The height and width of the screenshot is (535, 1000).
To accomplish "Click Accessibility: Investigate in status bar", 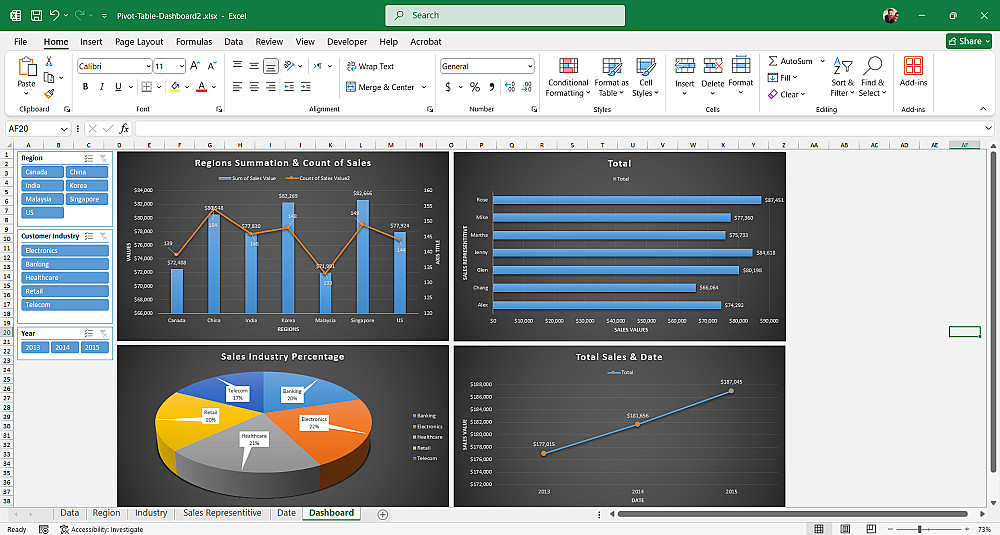I will pyautogui.click(x=101, y=529).
